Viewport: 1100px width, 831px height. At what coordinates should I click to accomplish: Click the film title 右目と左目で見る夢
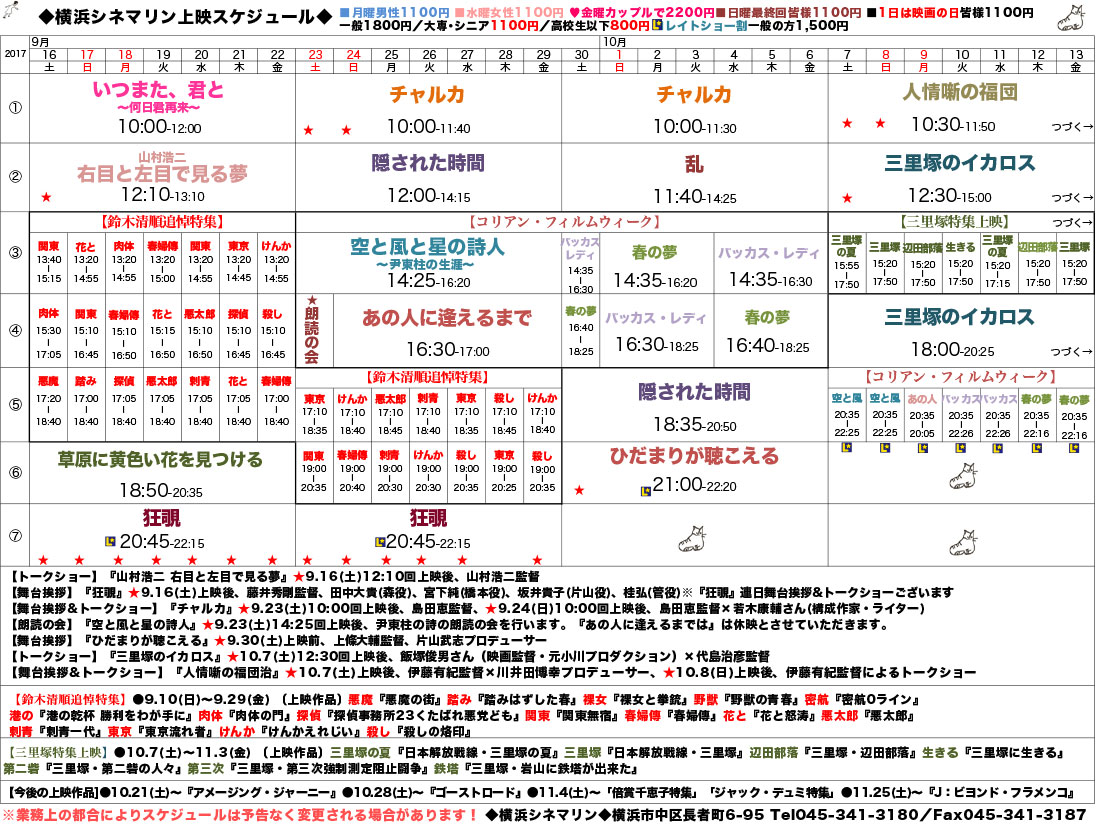[162, 173]
